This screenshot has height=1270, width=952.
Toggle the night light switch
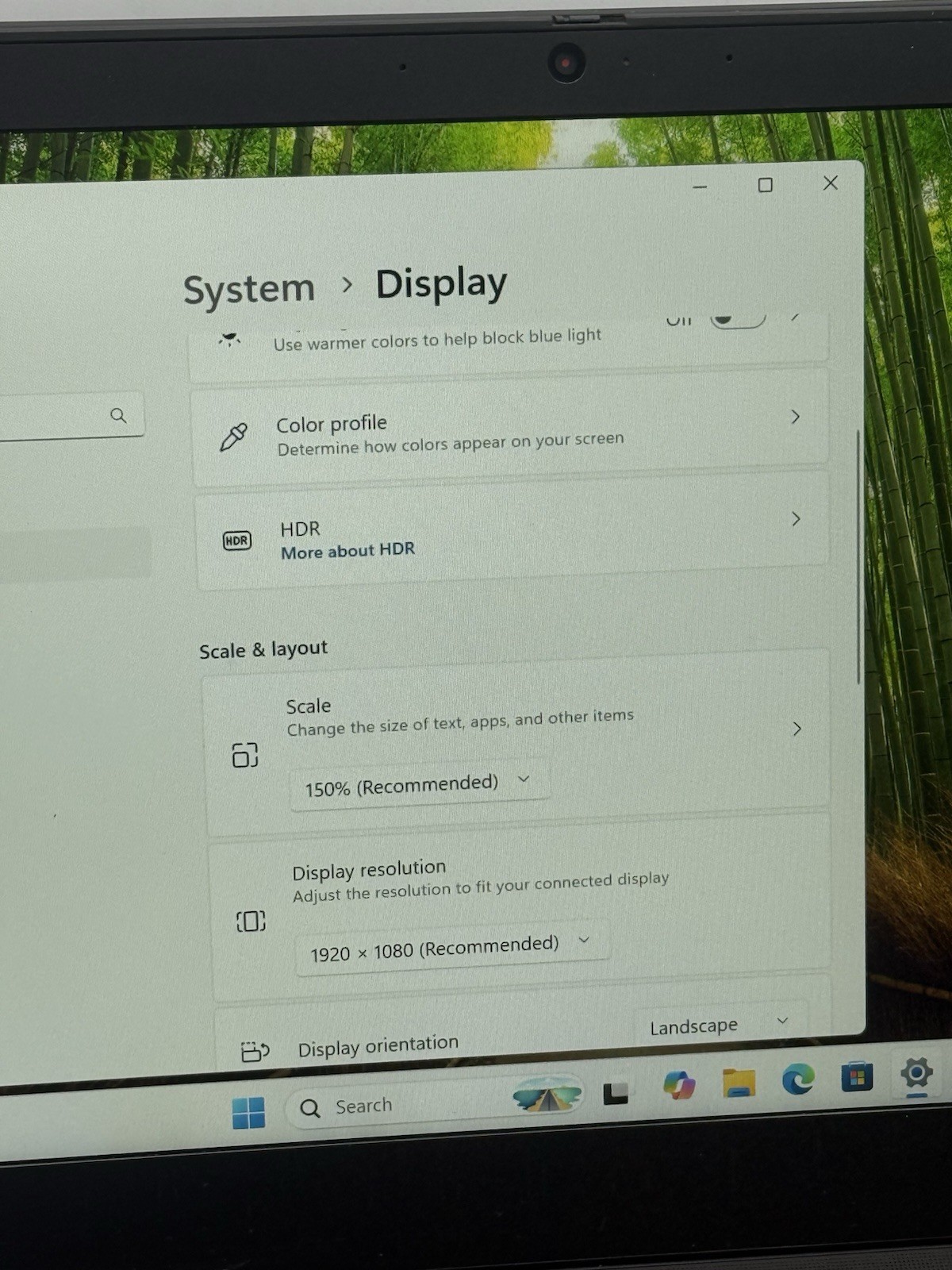pyautogui.click(x=738, y=319)
